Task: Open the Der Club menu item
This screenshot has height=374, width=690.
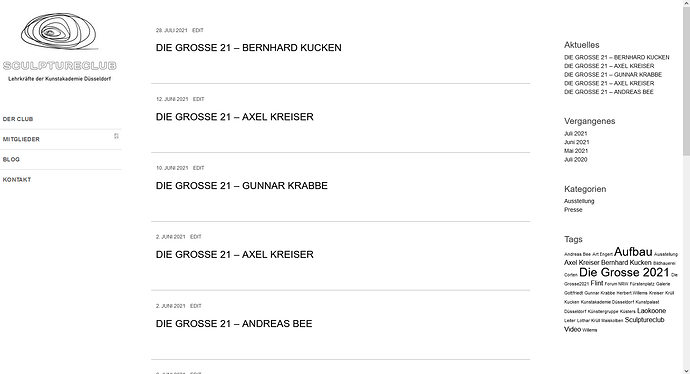Action: point(18,119)
